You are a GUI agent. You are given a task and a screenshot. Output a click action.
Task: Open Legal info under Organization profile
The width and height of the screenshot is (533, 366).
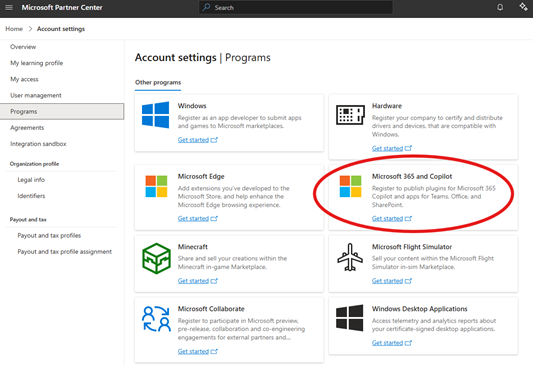(x=31, y=180)
